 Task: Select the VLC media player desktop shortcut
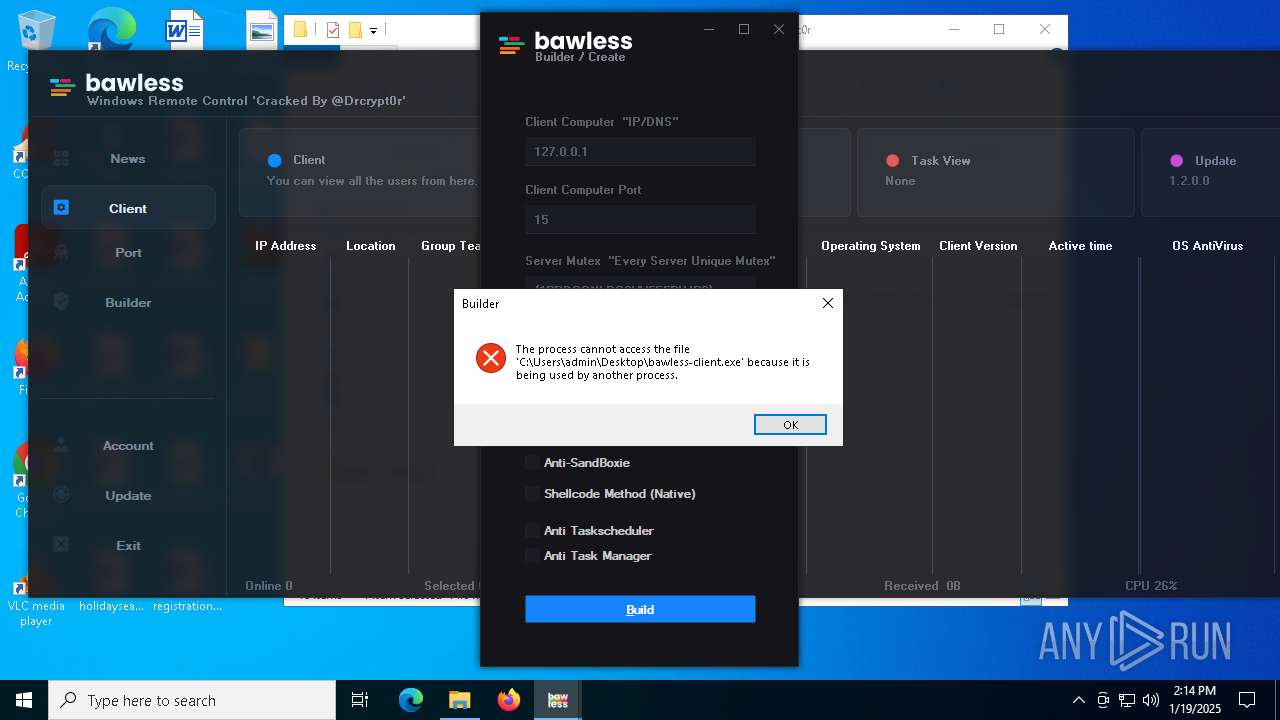pyautogui.click(x=35, y=600)
